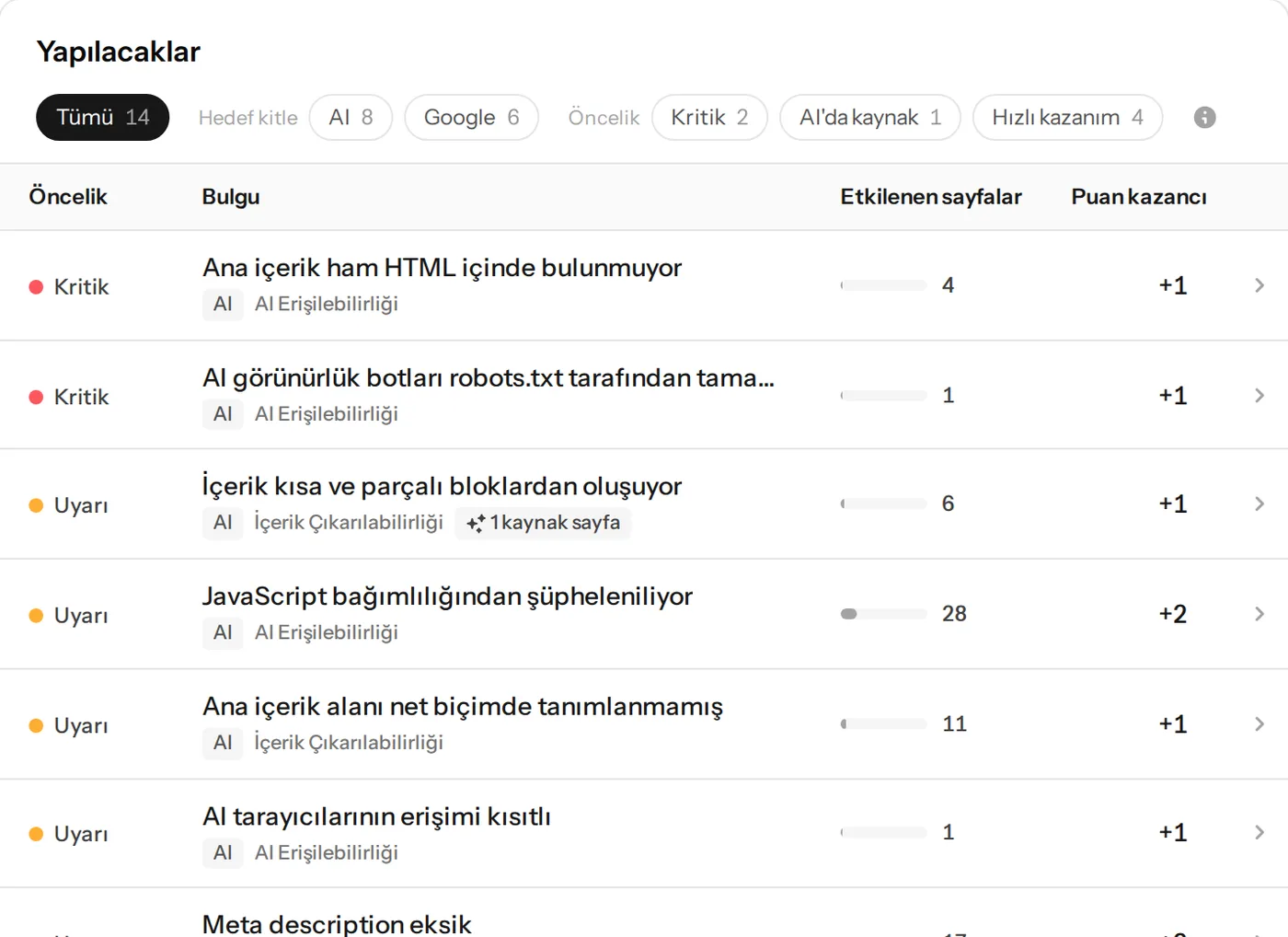The image size is (1288, 937).
Task: Click red Kritik dot in robots.txt row
Action: 37,398
